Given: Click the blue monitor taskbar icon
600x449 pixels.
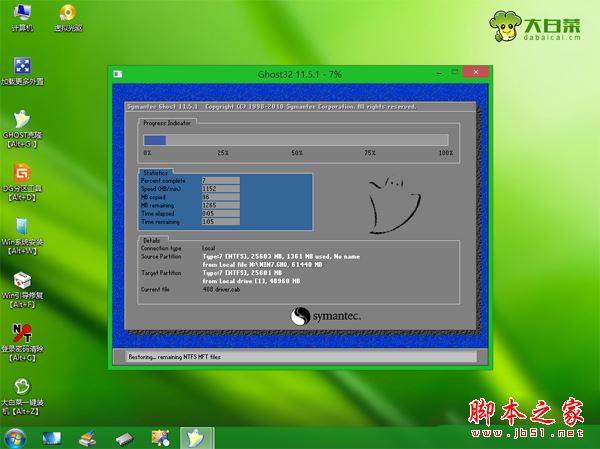Looking at the screenshot, I should point(52,438).
